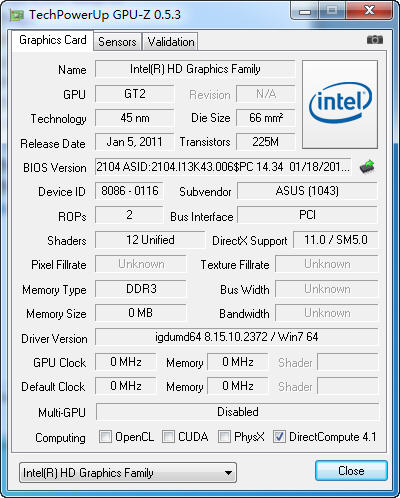400x498 pixels.
Task: Click the Multi-GPU field showing Disabled
Action: (238, 412)
